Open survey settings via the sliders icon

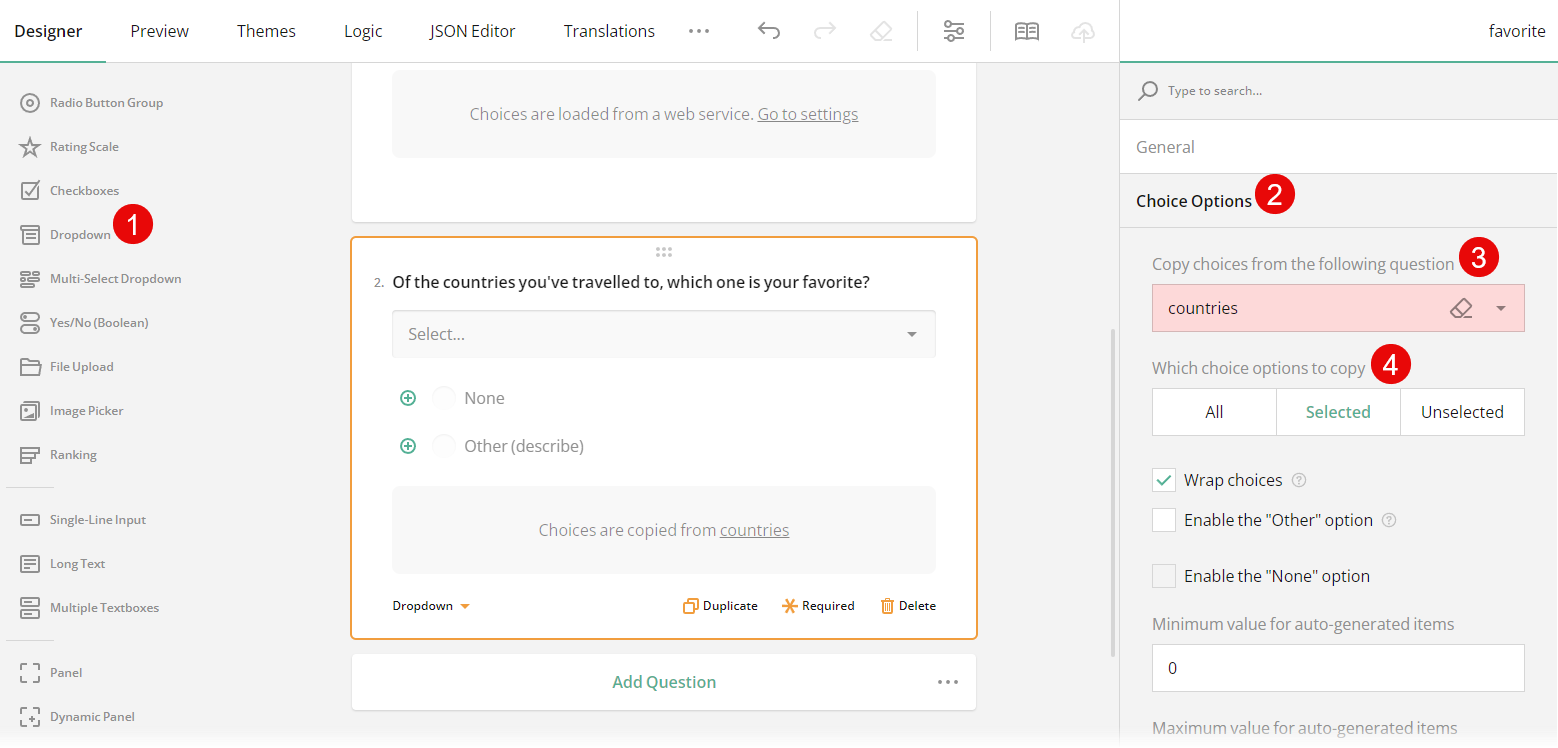(x=953, y=31)
